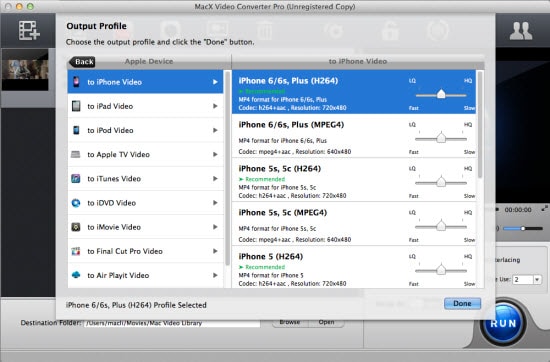Select iPhone 5s, 5c (H264) profile
Screen dimensions: 550x362
tap(354, 180)
